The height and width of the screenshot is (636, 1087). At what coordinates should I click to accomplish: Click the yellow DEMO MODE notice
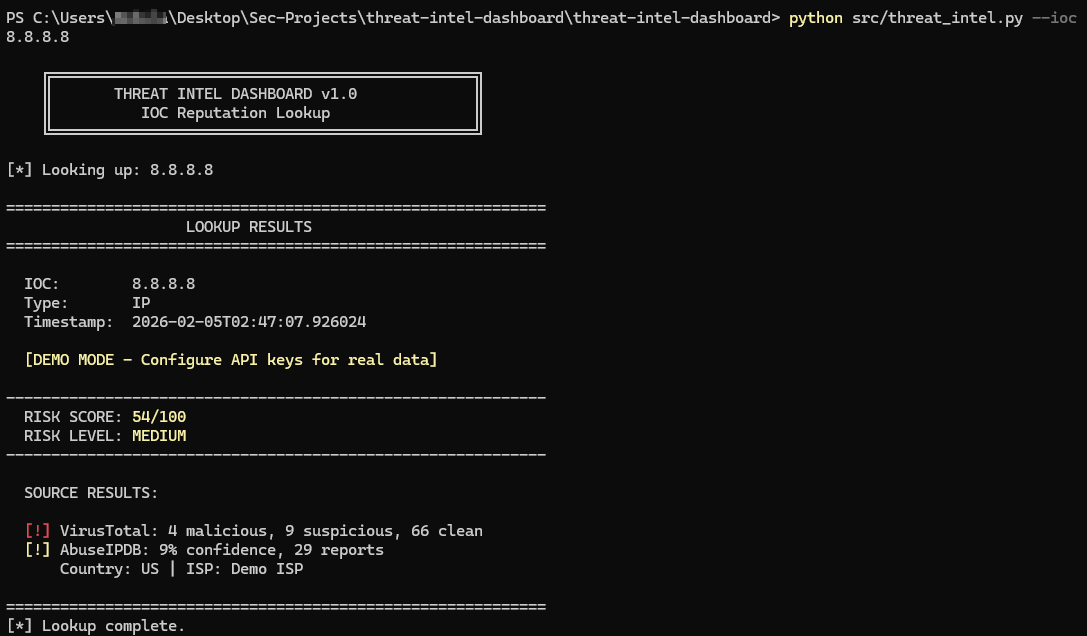click(x=231, y=360)
